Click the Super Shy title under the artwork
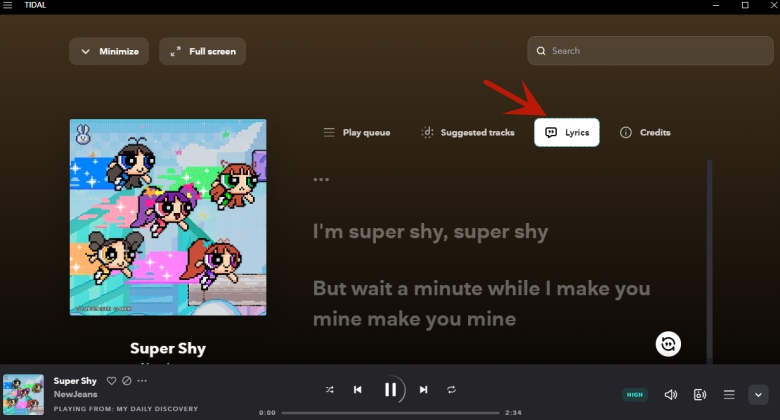The width and height of the screenshot is (780, 420). (x=168, y=349)
